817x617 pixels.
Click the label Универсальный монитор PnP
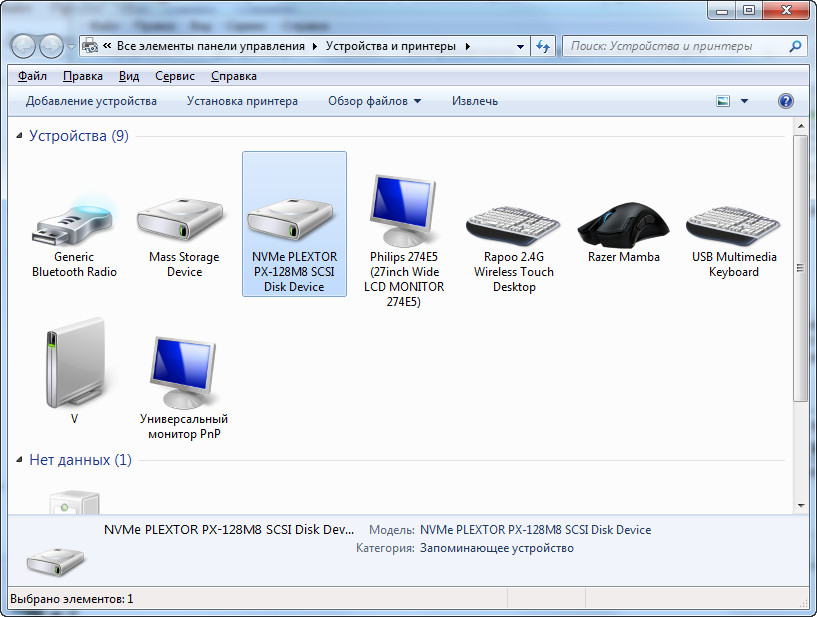click(x=184, y=426)
